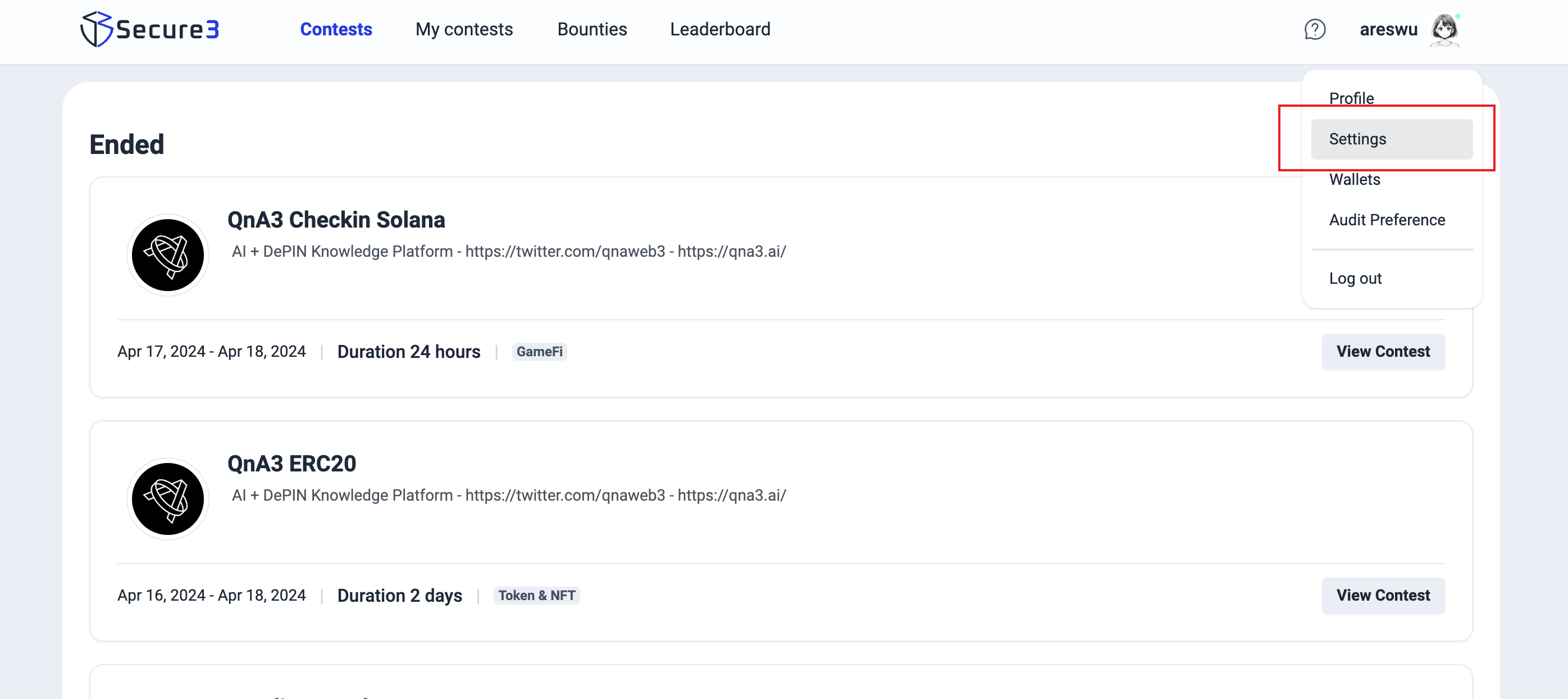Select Audit Preference menu entry
Screen dimensions: 1568x699
click(x=1386, y=220)
